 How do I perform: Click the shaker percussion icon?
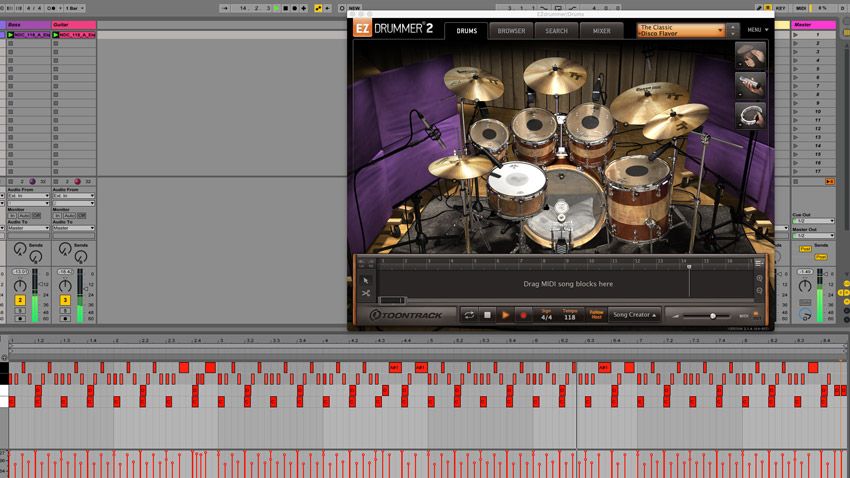pyautogui.click(x=751, y=86)
